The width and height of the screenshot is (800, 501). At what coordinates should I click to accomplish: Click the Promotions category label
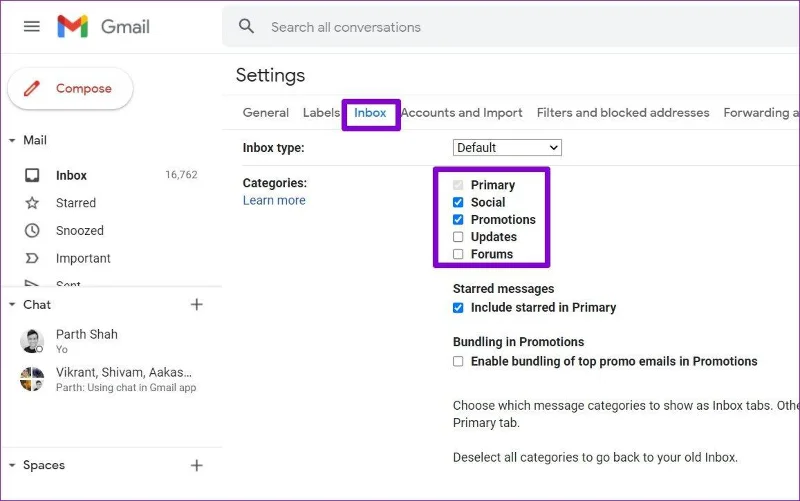[503, 219]
